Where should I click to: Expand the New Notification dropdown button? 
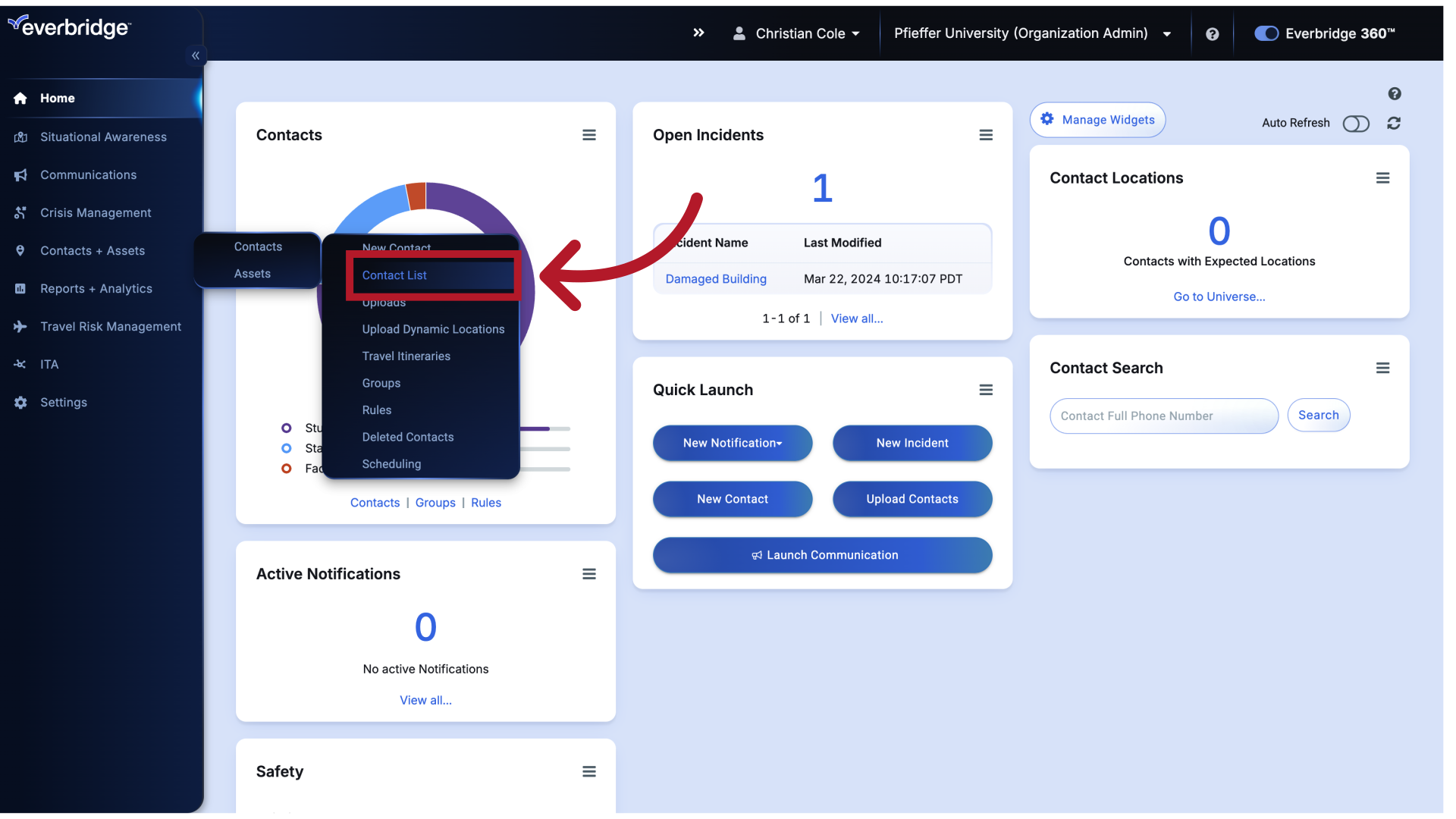[x=733, y=443]
